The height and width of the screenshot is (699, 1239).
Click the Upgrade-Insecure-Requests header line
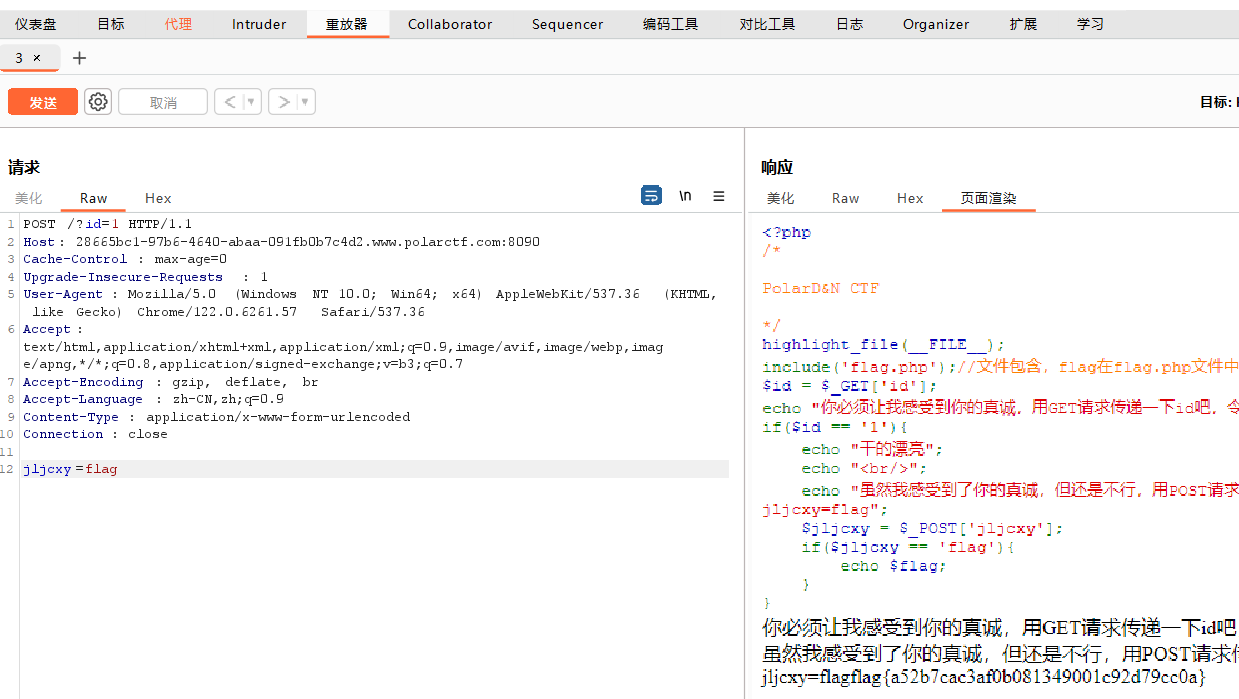pos(145,277)
